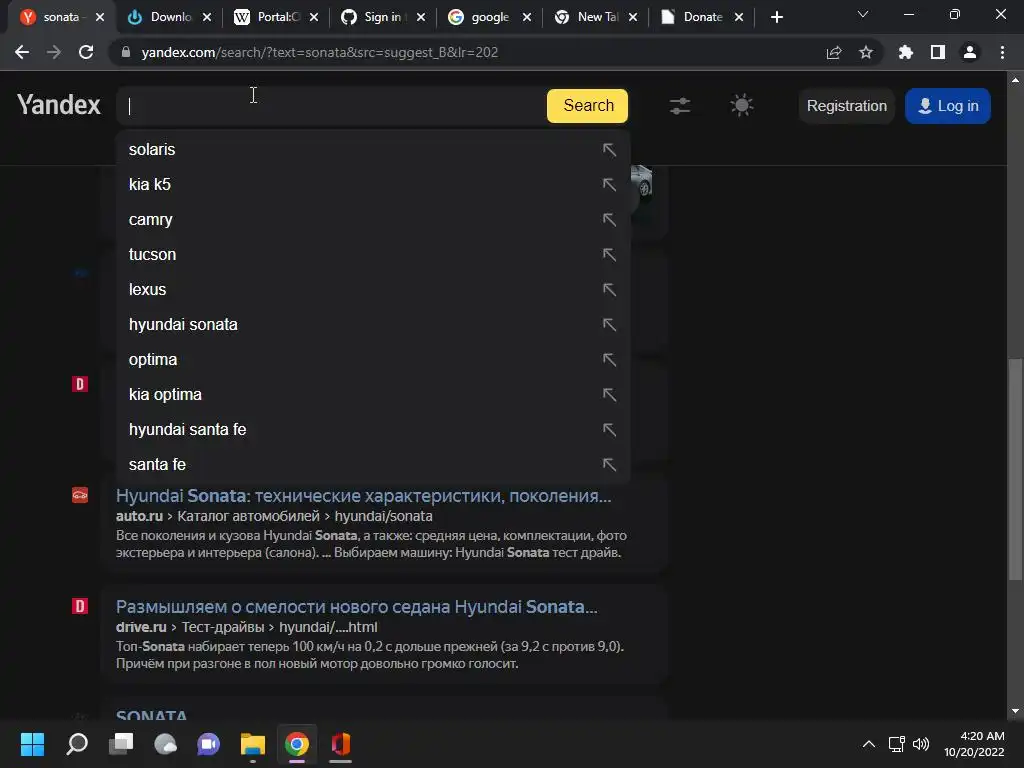Viewport: 1024px width, 768px height.
Task: Open File Explorer from the taskbar
Action: (x=253, y=744)
